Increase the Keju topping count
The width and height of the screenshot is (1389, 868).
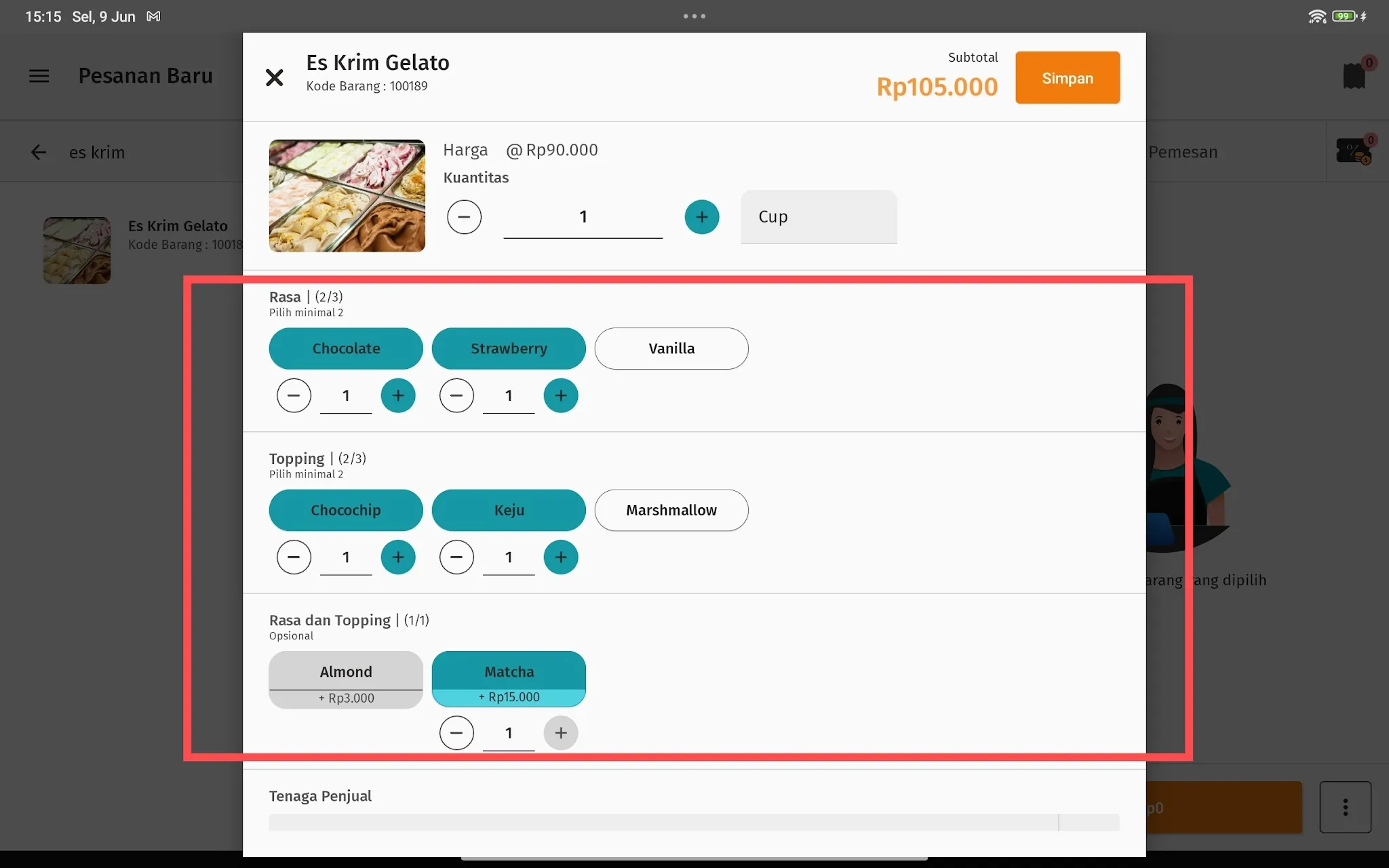point(561,557)
